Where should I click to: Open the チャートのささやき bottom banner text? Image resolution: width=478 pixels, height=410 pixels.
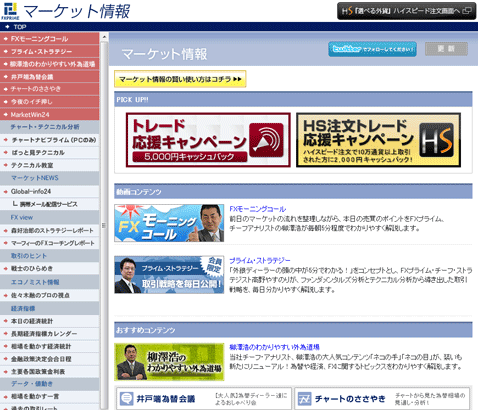click(x=350, y=399)
